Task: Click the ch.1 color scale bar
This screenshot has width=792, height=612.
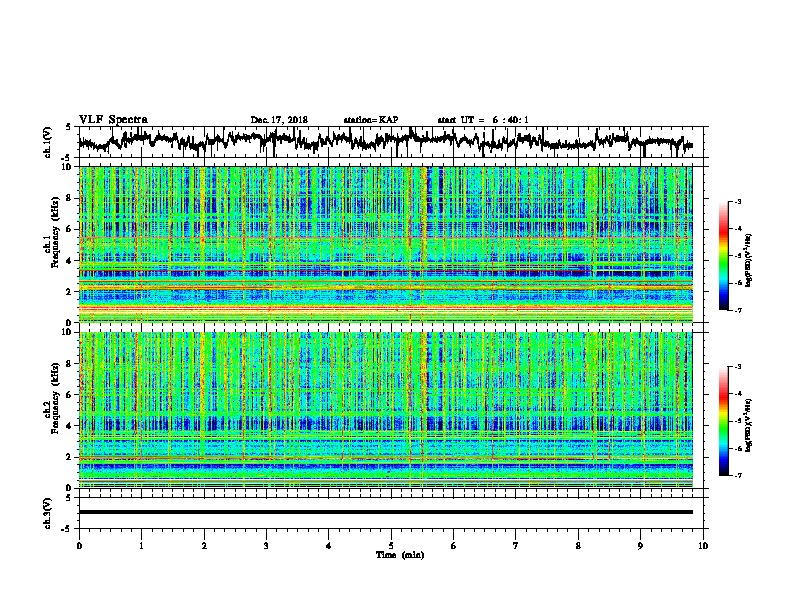Action: tap(723, 255)
